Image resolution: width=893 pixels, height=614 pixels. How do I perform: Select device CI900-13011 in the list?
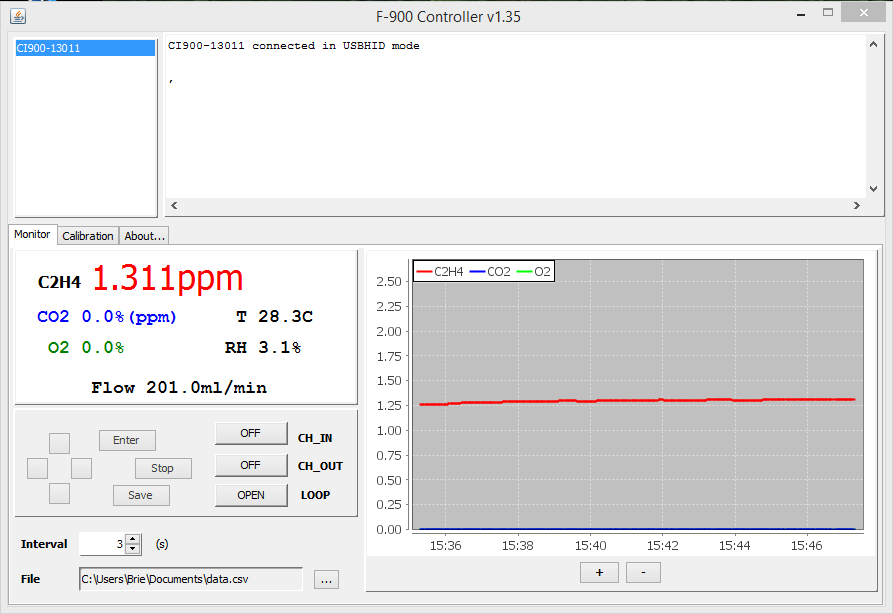pyautogui.click(x=85, y=48)
